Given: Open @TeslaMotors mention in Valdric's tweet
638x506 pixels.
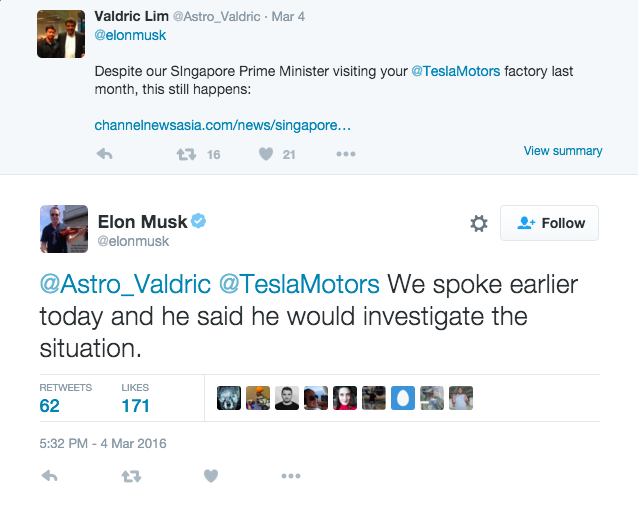Looking at the screenshot, I should point(455,72).
